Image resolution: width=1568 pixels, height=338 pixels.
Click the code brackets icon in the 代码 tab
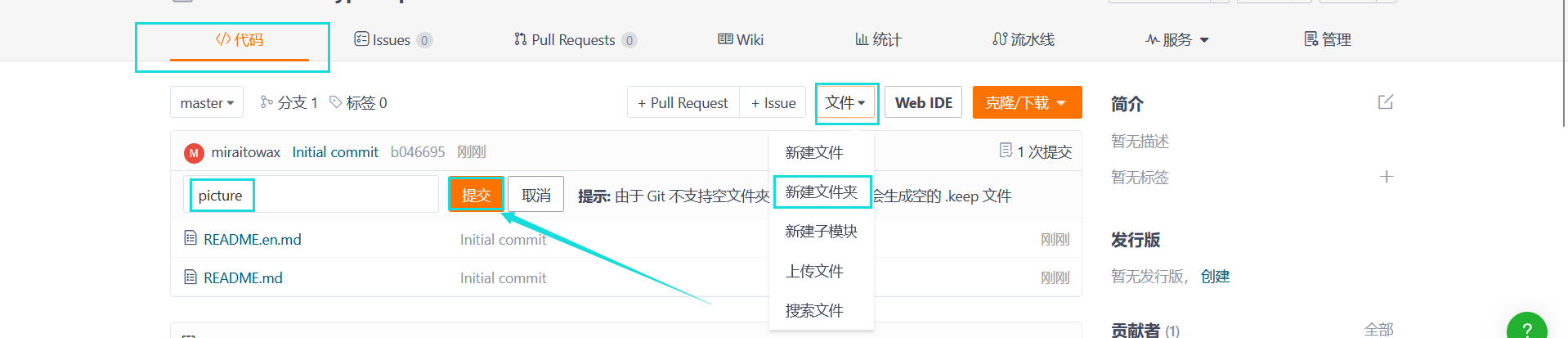[223, 39]
